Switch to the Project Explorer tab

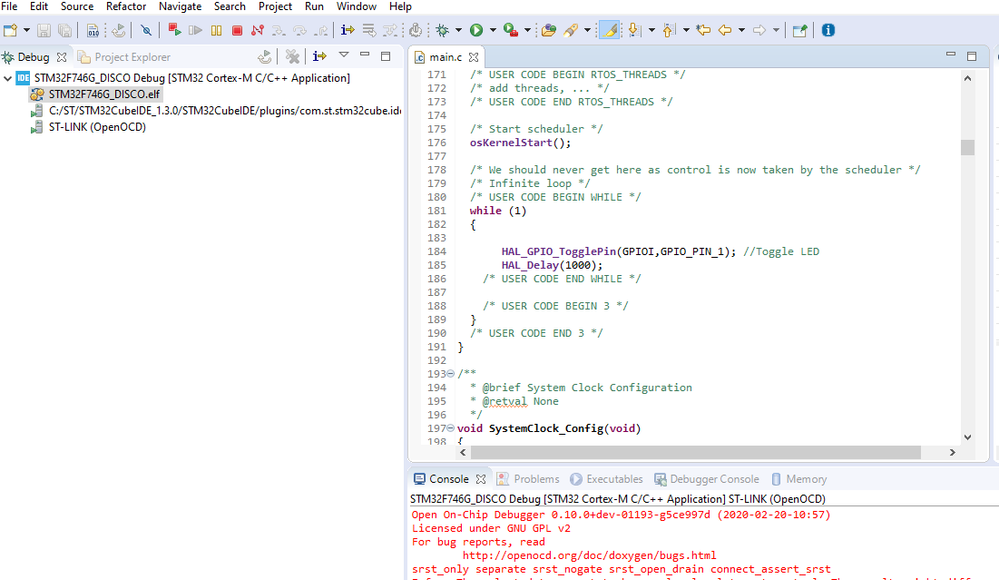(x=124, y=57)
